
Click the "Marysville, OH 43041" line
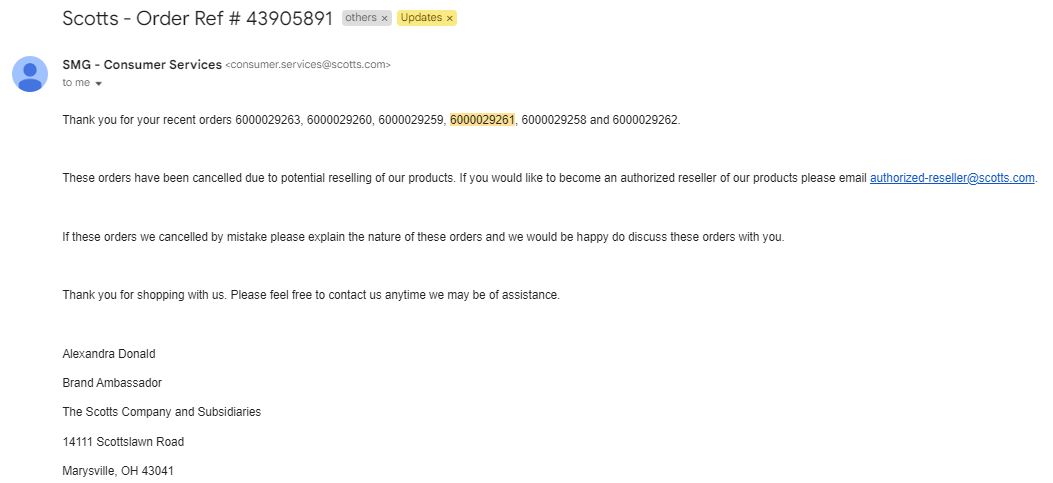pyautogui.click(x=118, y=471)
